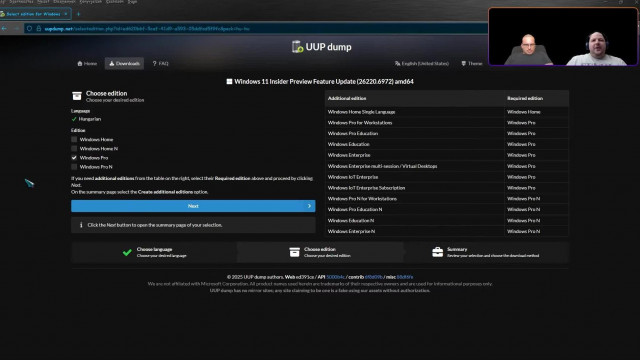Click the contrib commit hash link
640x360 pixels.
click(x=374, y=277)
